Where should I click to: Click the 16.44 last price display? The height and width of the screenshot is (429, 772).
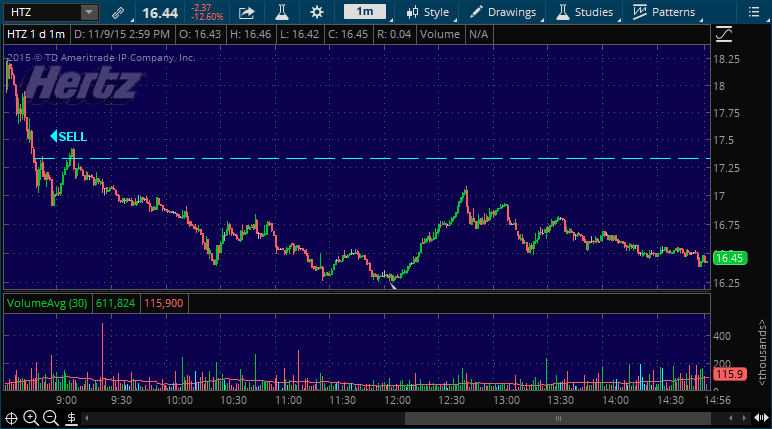point(160,13)
